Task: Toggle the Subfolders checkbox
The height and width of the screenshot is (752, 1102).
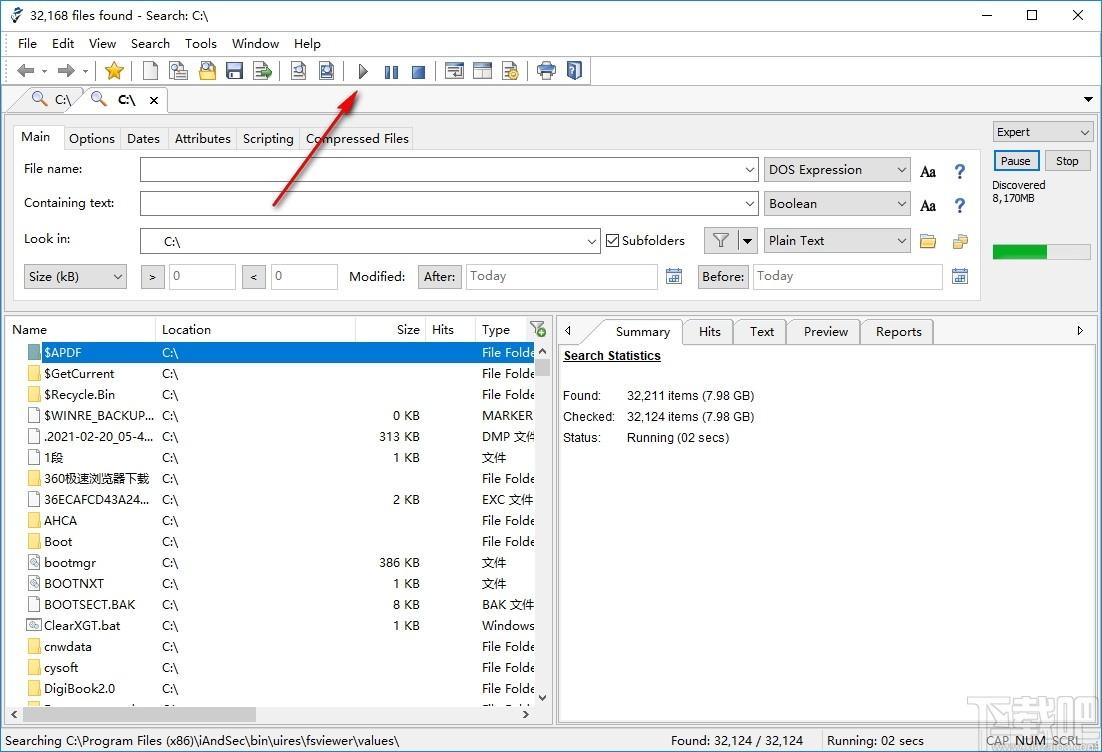Action: coord(612,240)
